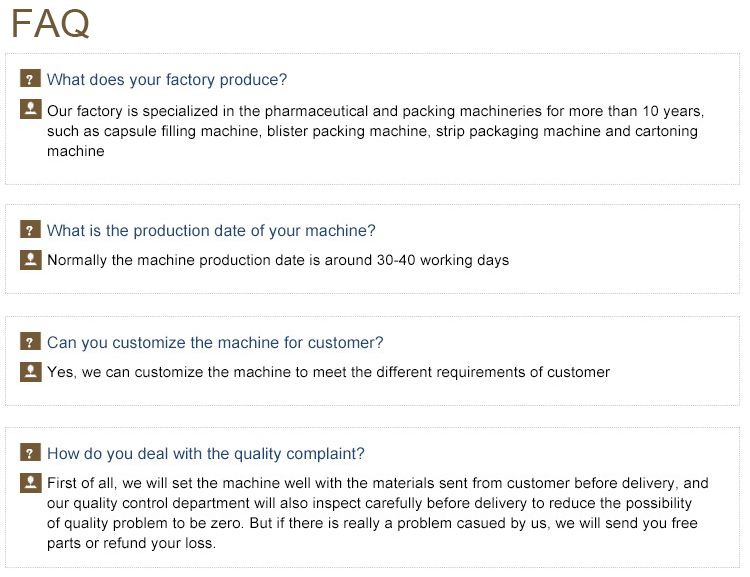Click 'What does your factory produce?' question
The height and width of the screenshot is (577, 750).
click(x=167, y=80)
